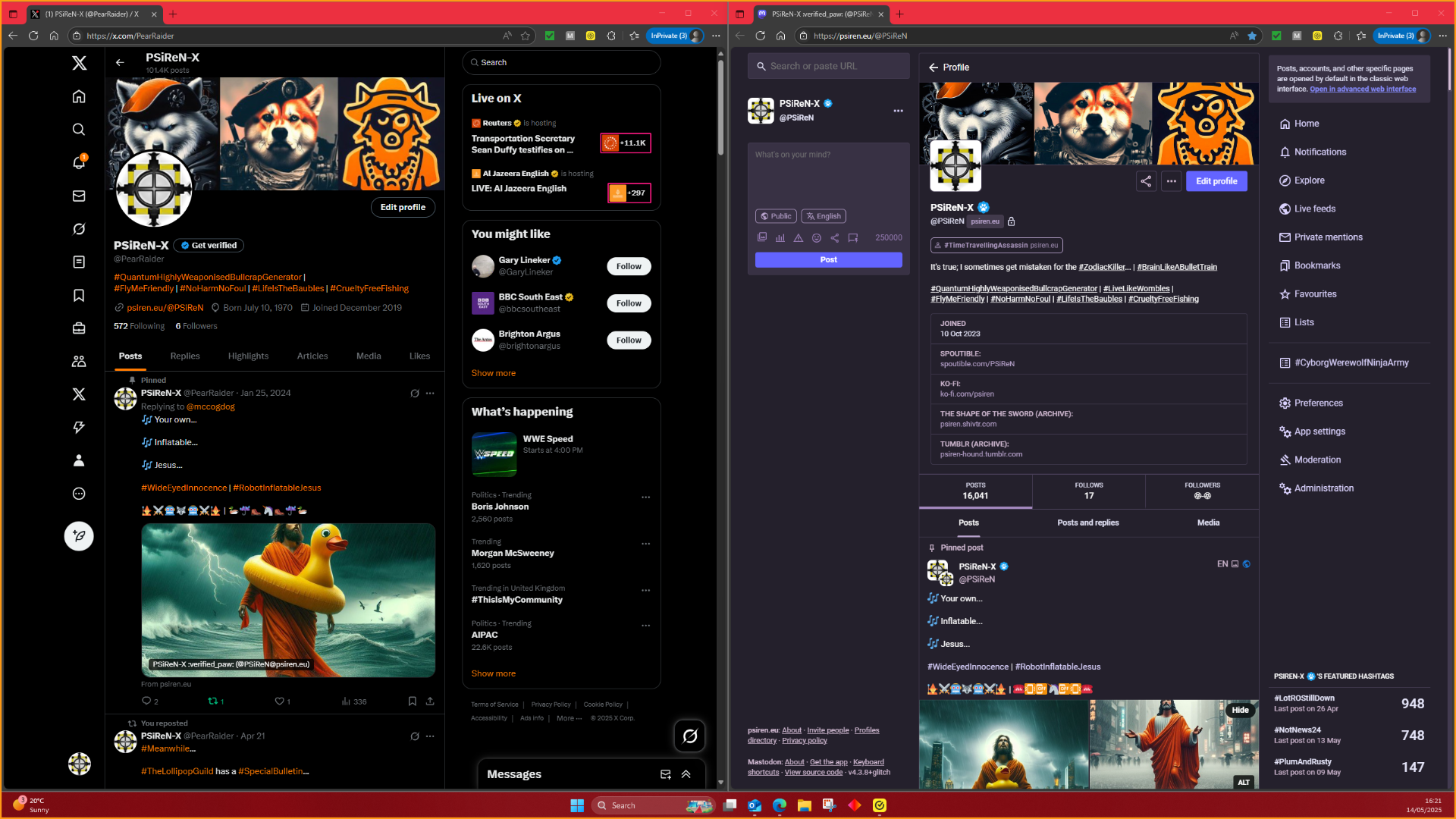Viewport: 1456px width, 819px height.
Task: Open Bookmarks icon in X sidebar
Action: (79, 295)
